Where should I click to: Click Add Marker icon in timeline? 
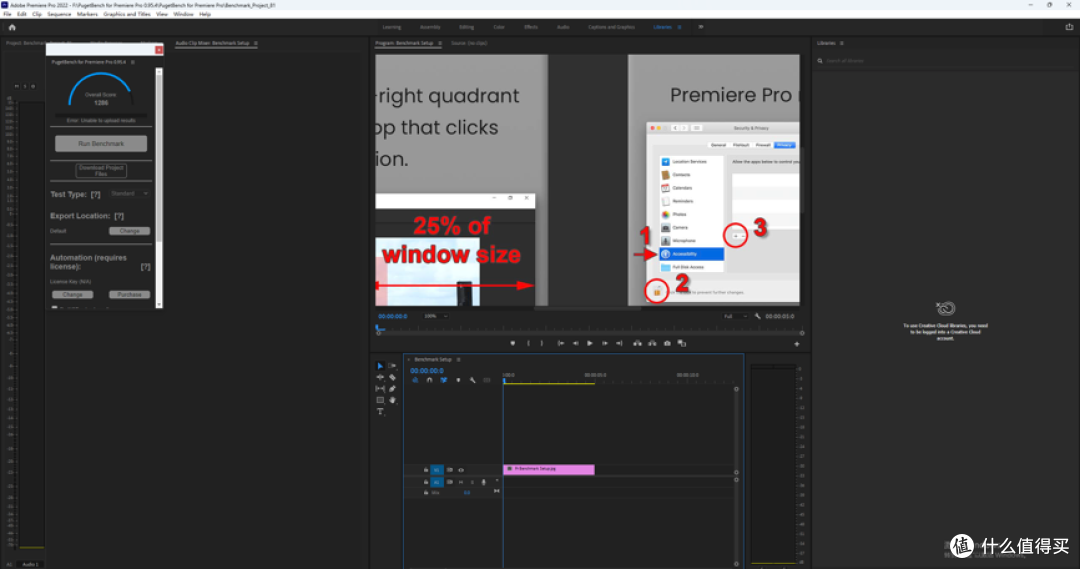click(458, 380)
